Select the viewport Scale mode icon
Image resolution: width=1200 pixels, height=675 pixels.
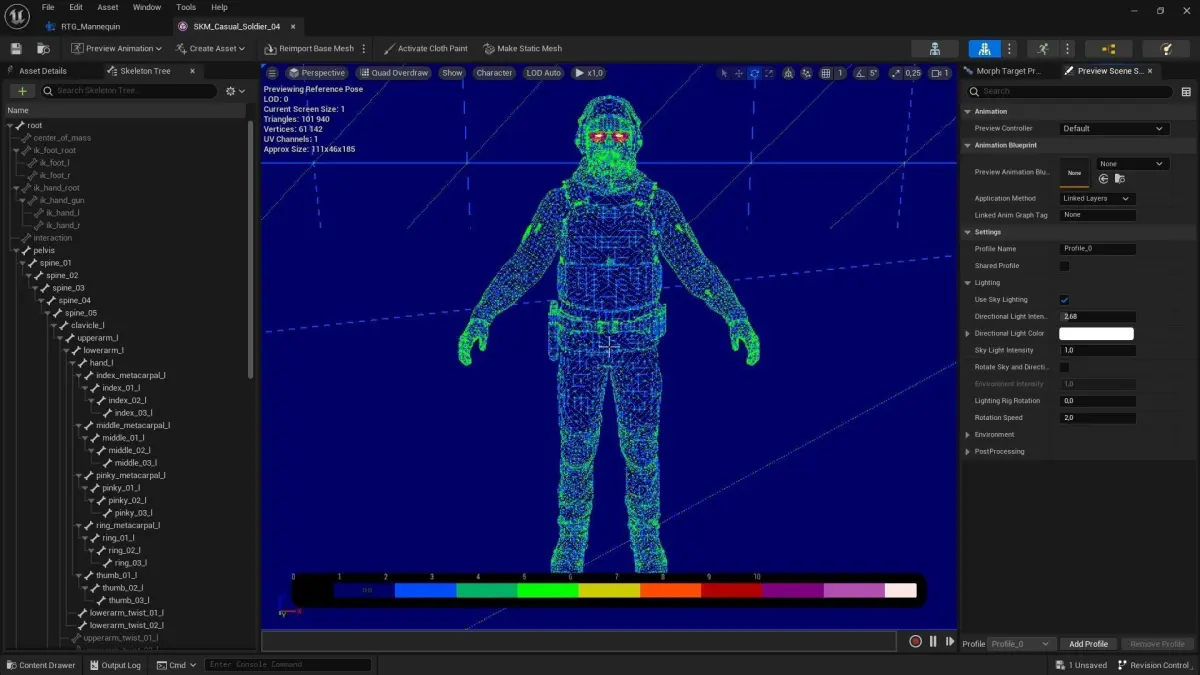[x=770, y=73]
